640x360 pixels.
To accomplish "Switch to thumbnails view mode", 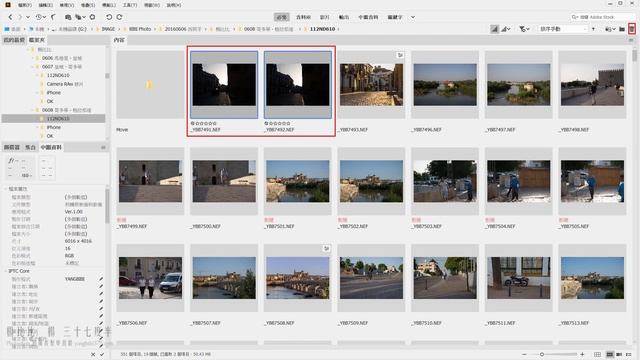I will pos(609,354).
